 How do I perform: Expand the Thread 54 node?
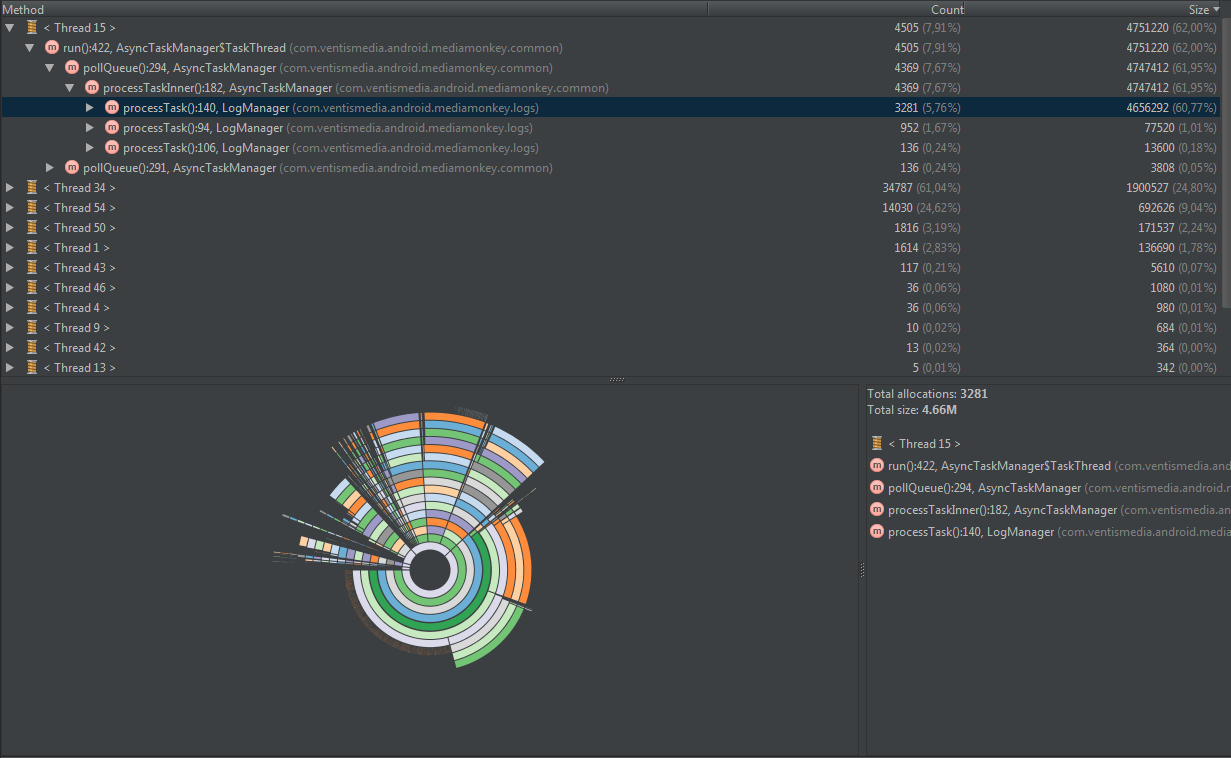coord(10,208)
